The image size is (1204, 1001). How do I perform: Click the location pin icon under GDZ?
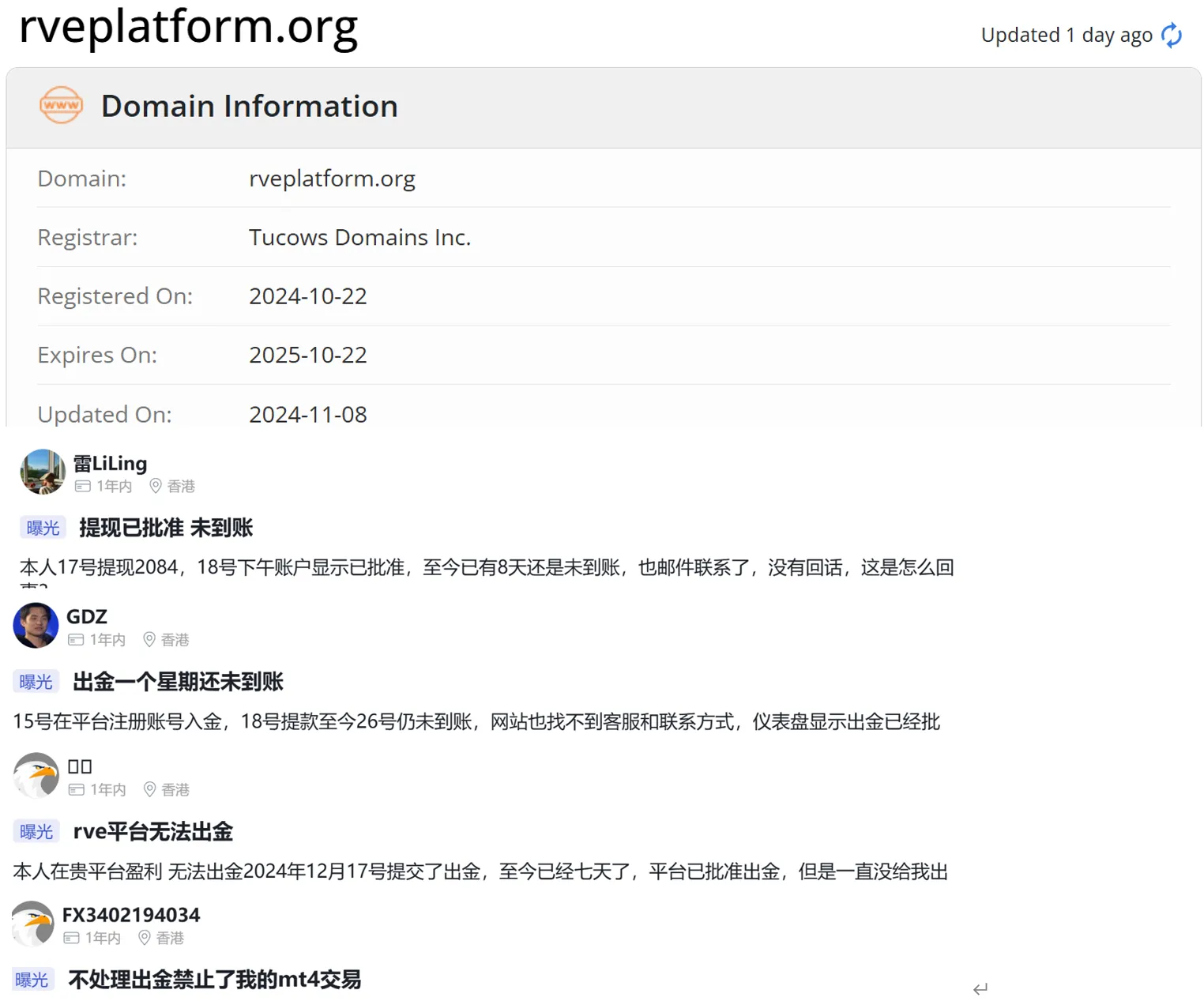tap(149, 639)
